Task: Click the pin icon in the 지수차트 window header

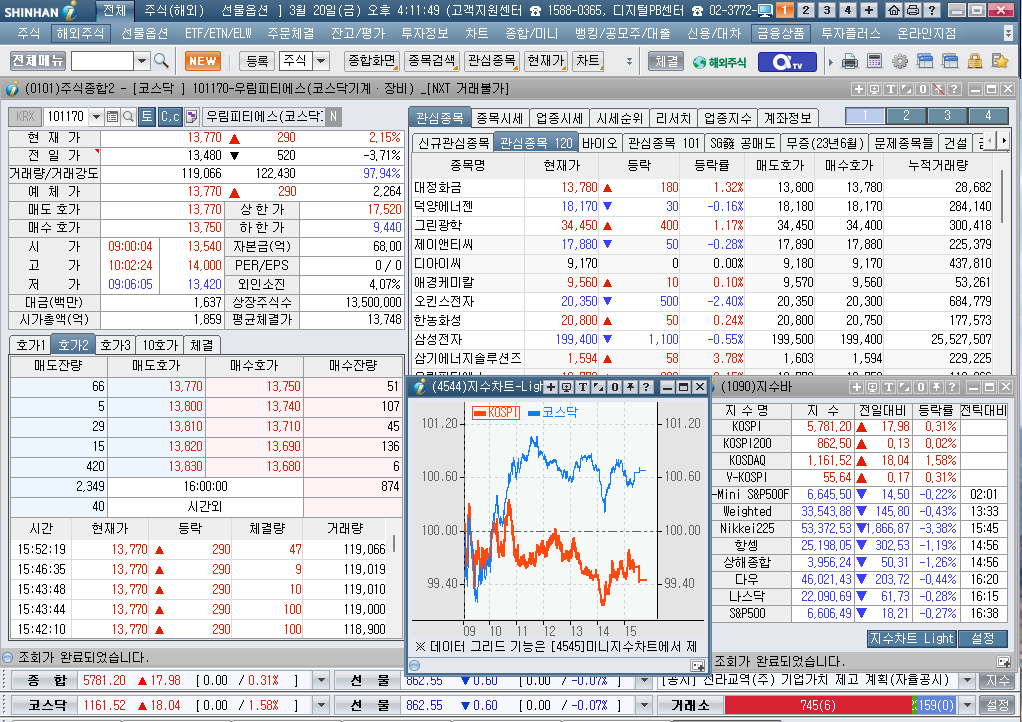Action: [x=630, y=387]
